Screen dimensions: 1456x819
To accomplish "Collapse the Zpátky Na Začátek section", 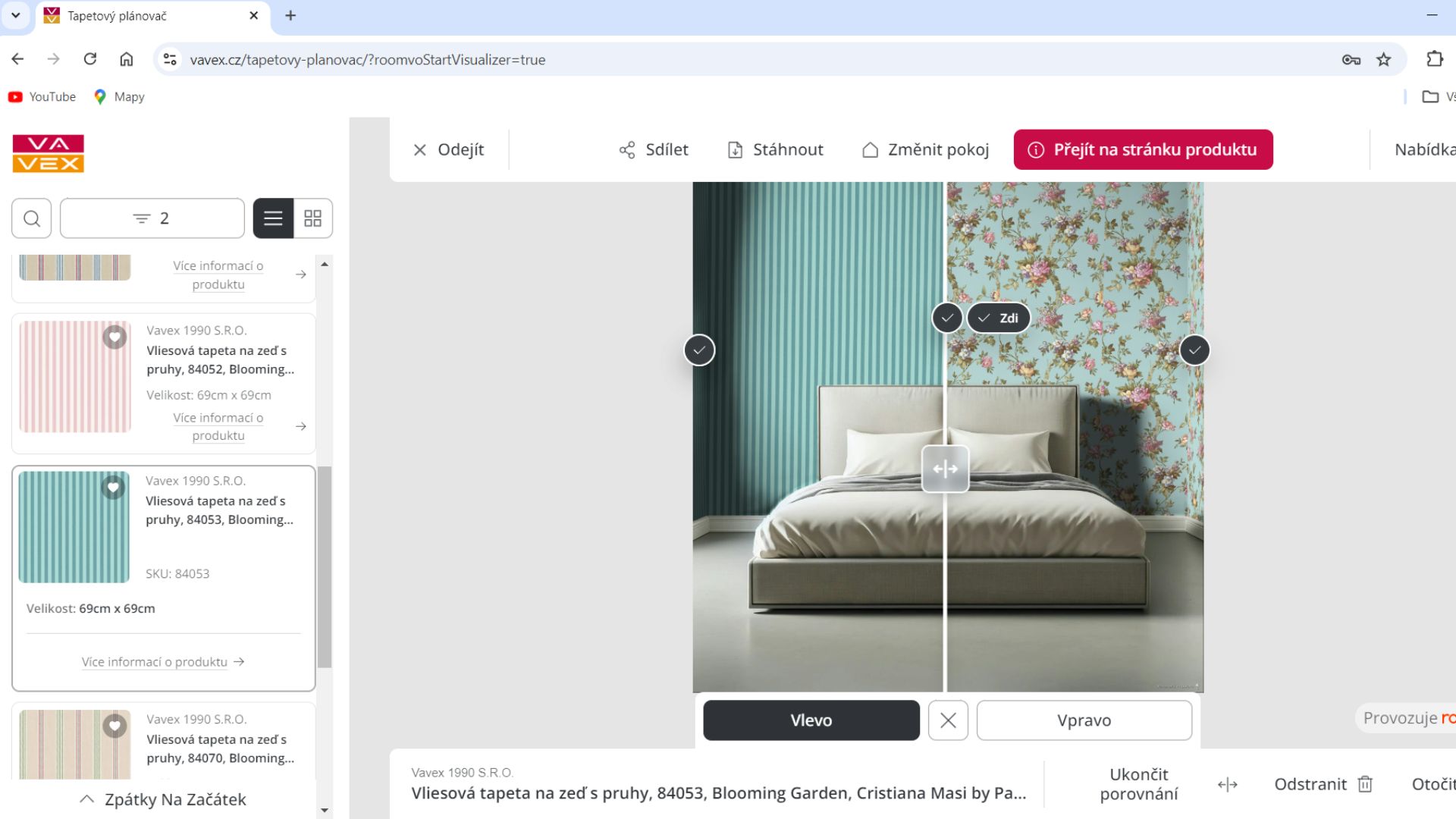I will coord(86,799).
